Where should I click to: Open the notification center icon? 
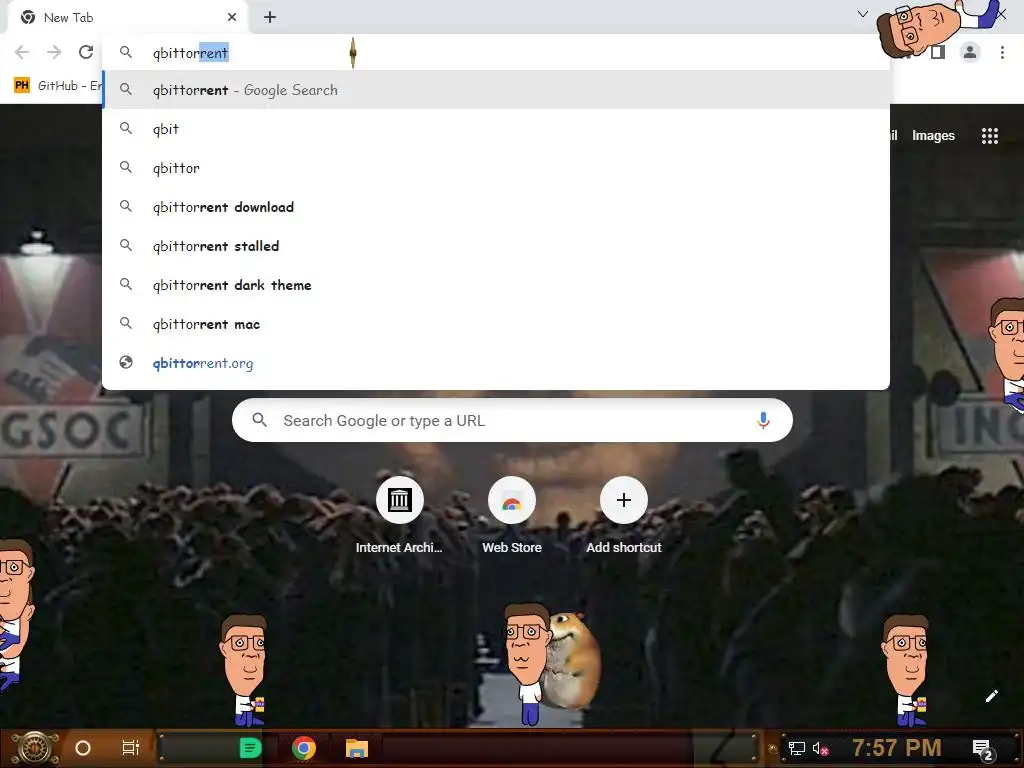pyautogui.click(x=982, y=748)
